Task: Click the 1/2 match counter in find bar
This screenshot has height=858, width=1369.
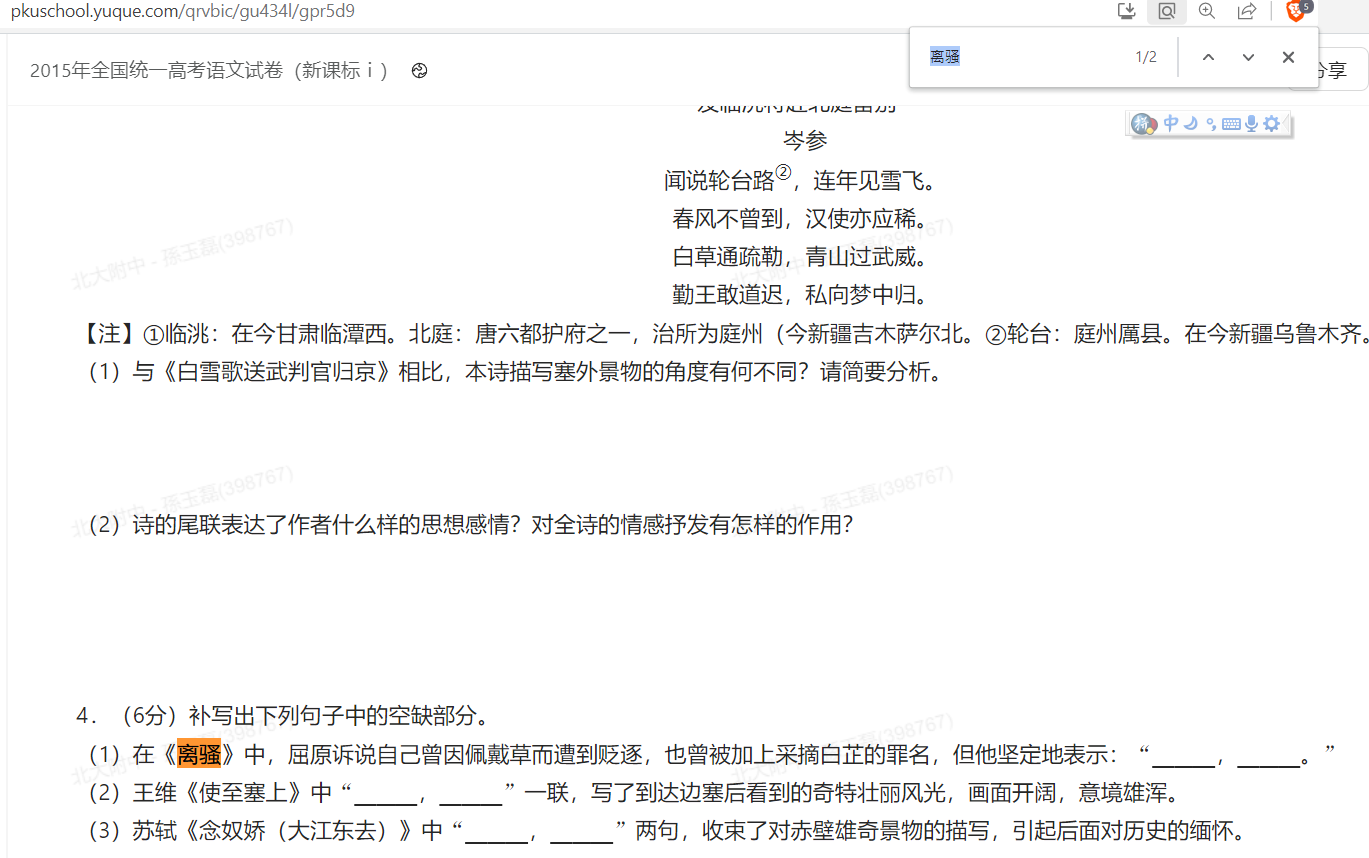Action: tap(1145, 57)
